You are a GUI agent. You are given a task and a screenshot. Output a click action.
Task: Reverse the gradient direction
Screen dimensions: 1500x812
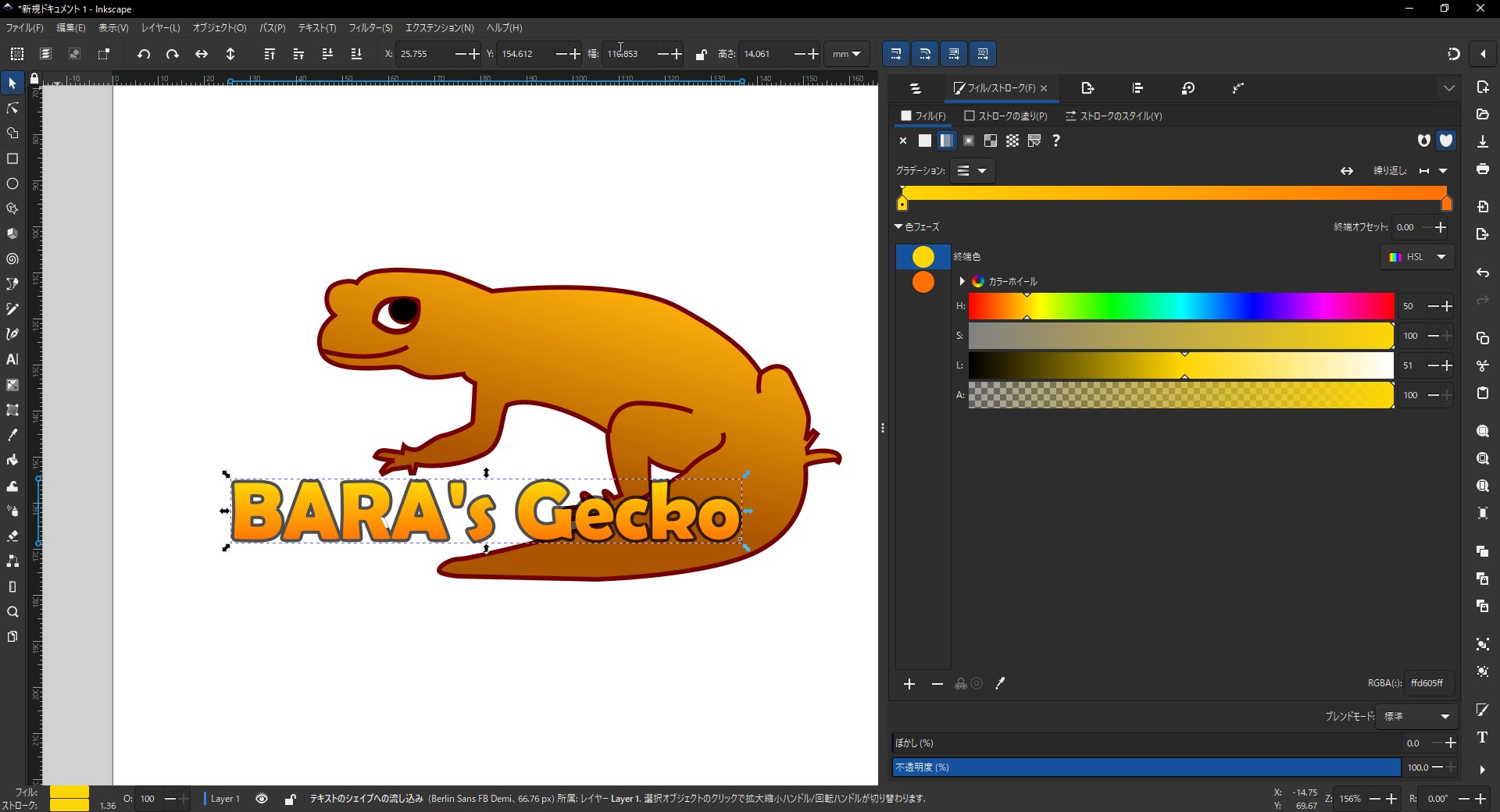coord(1347,171)
